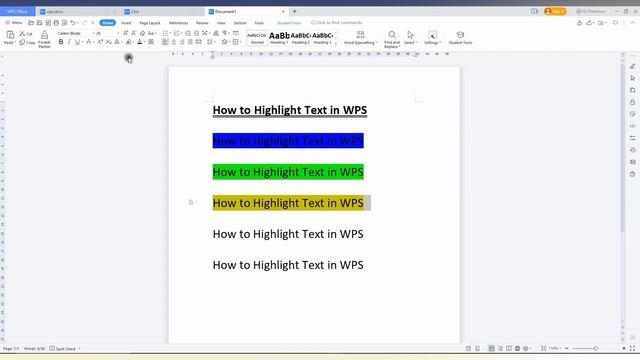Switch to the Page Layout tab

(x=150, y=23)
